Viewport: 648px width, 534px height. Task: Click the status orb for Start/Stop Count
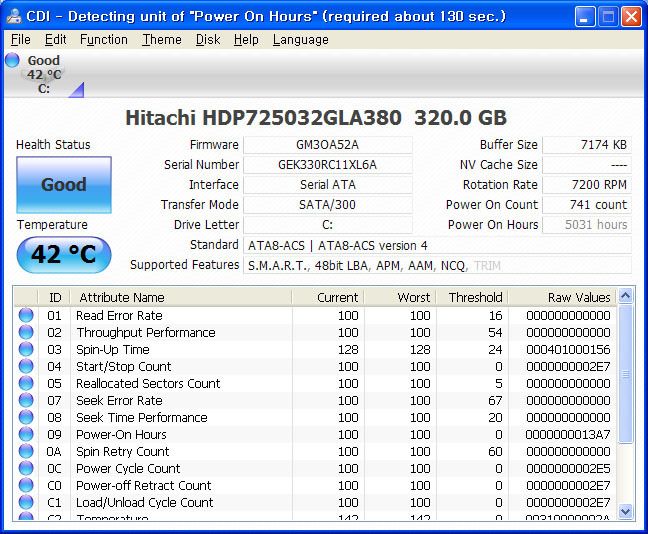pyautogui.click(x=26, y=366)
